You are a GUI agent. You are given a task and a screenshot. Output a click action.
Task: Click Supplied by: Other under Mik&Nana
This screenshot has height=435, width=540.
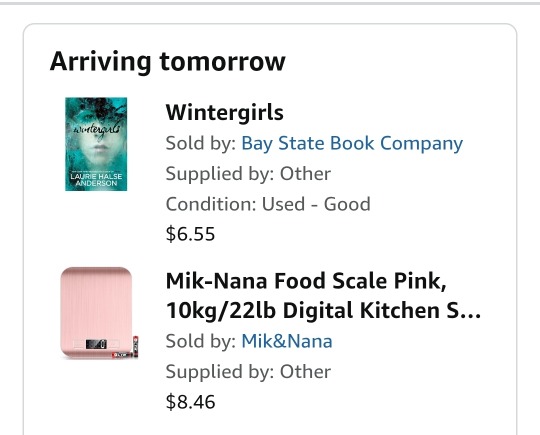248,372
